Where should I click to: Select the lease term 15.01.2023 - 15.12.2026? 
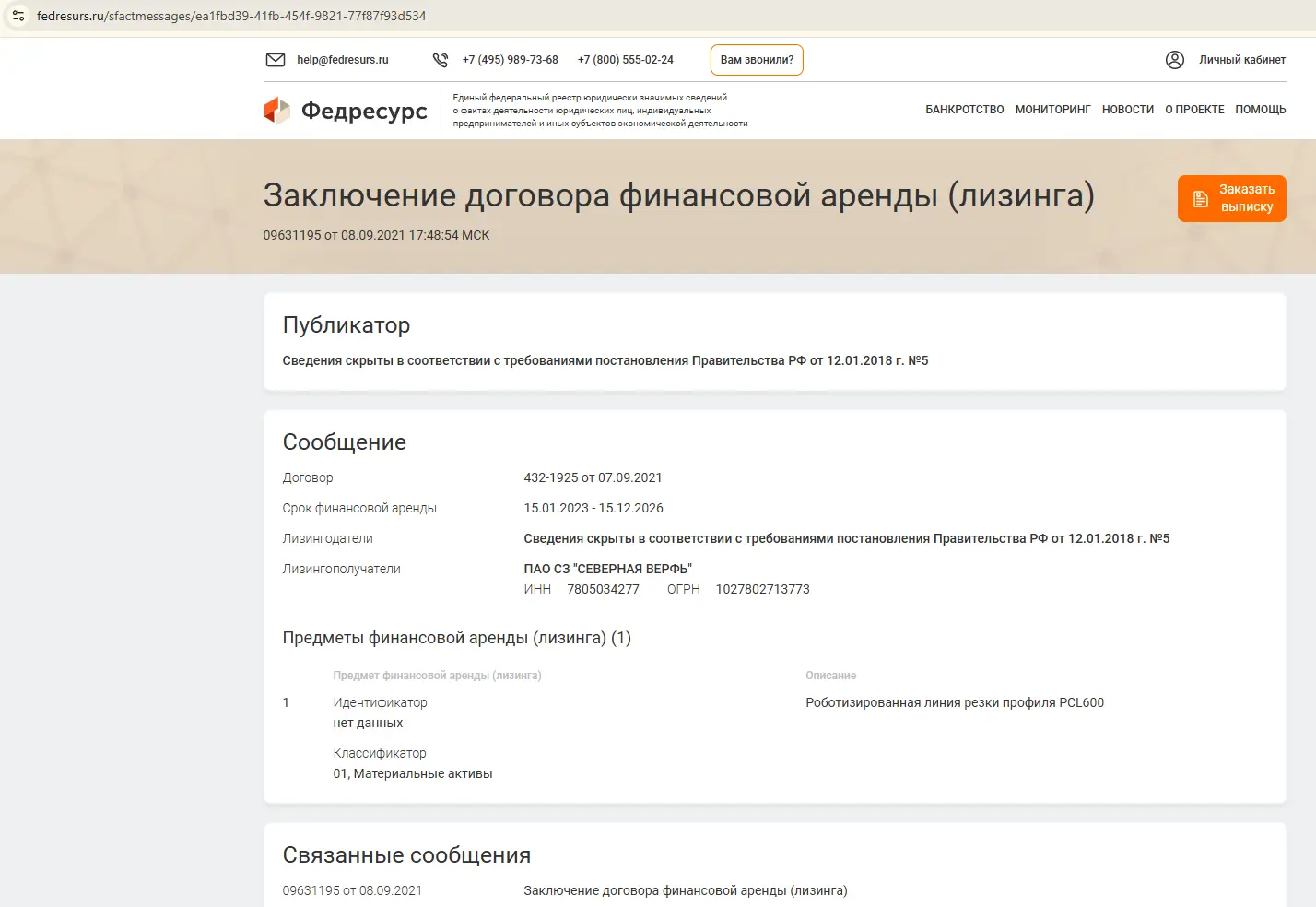(593, 508)
